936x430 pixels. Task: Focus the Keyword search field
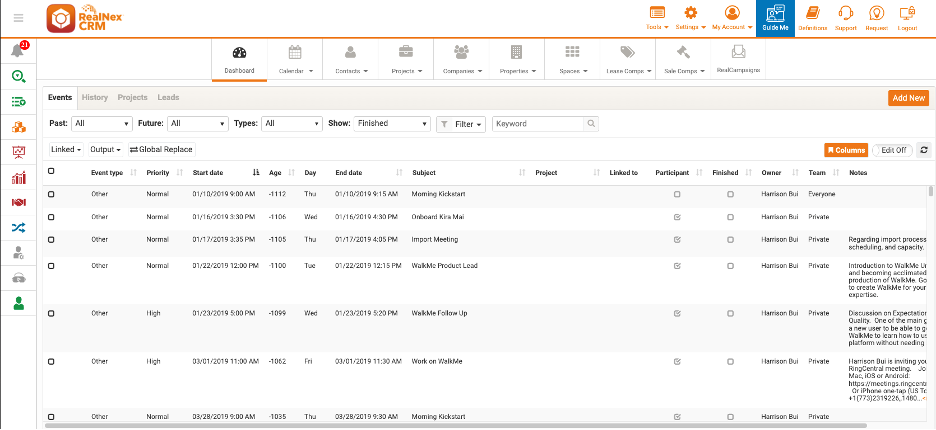tap(538, 124)
